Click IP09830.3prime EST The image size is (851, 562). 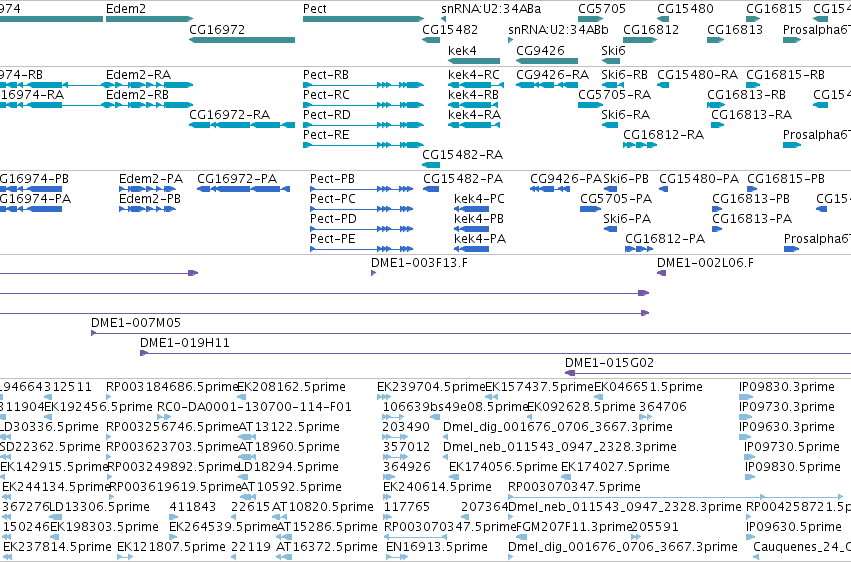point(746,397)
